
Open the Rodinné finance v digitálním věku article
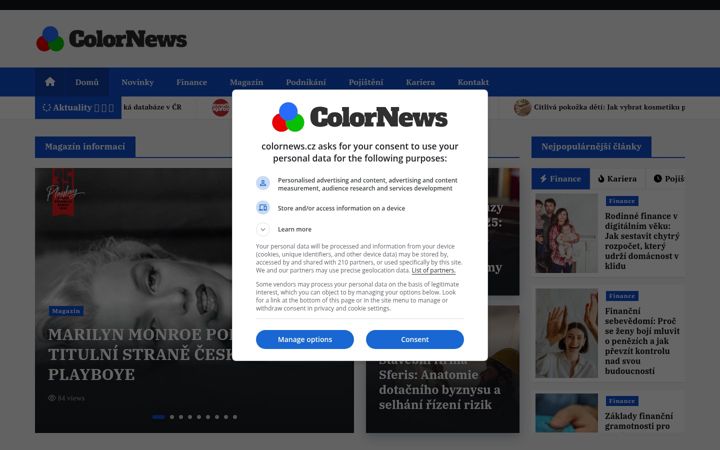pyautogui.click(x=642, y=241)
